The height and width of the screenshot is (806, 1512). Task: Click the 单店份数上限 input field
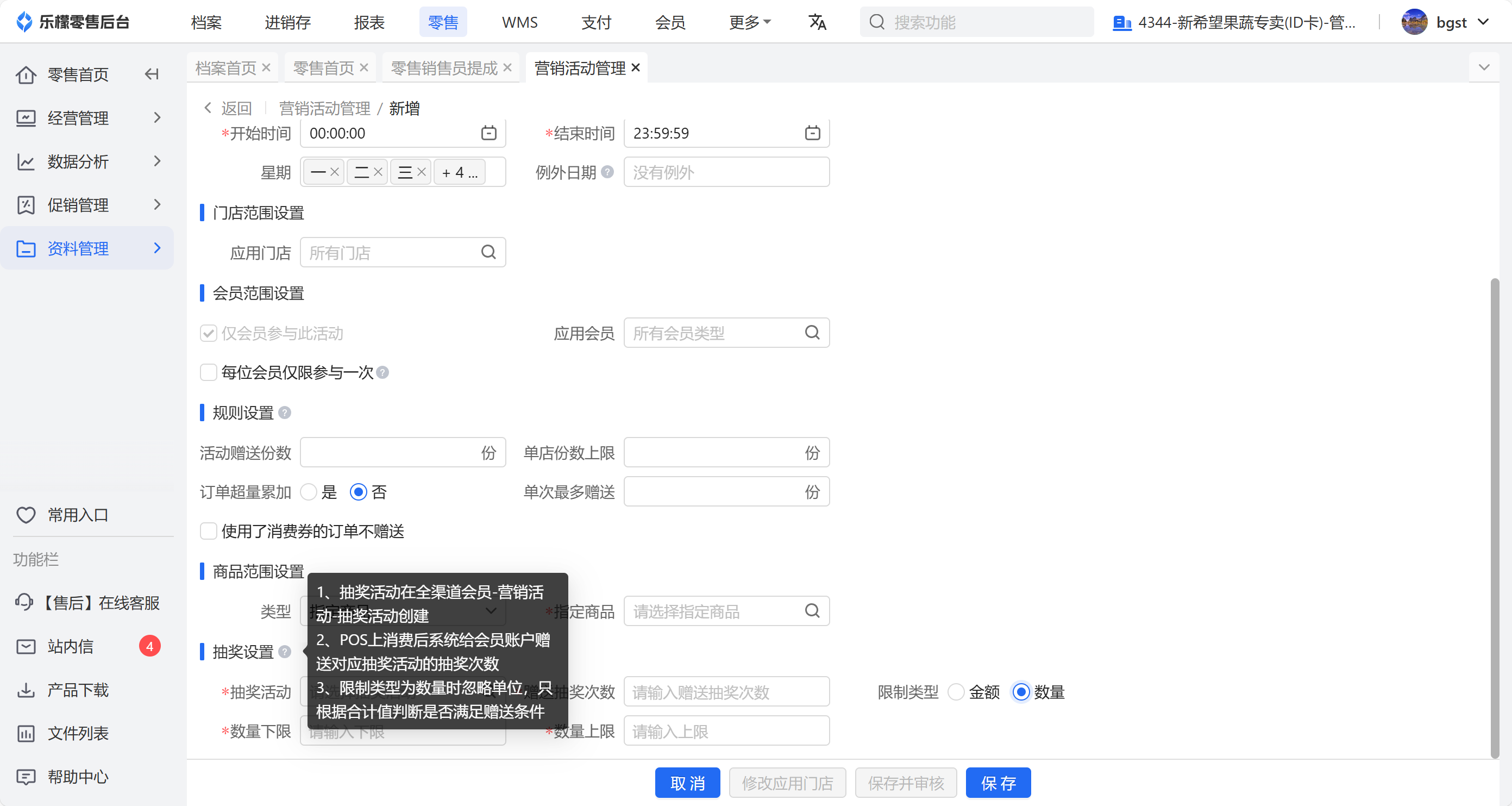click(726, 452)
